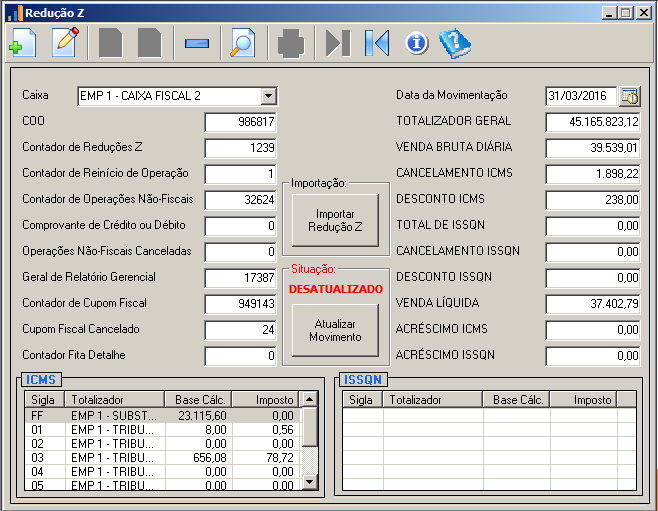Click the CANCELAMENTO ISSQN field
This screenshot has height=511, width=658.
pos(593,252)
